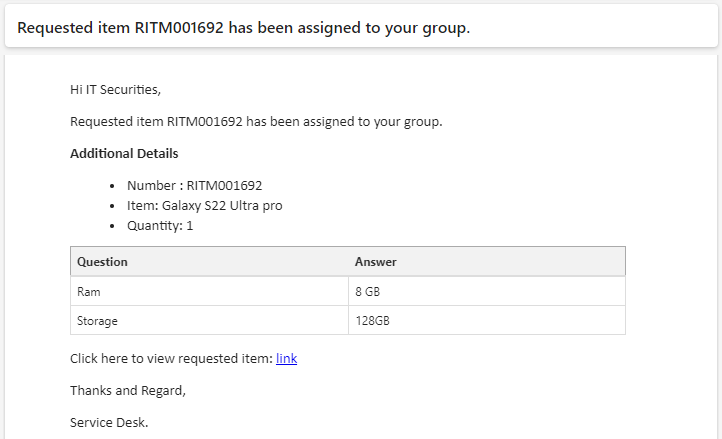Viewport: 722px width, 439px height.
Task: Click the Quantity: 1 list item
Action: (160, 226)
